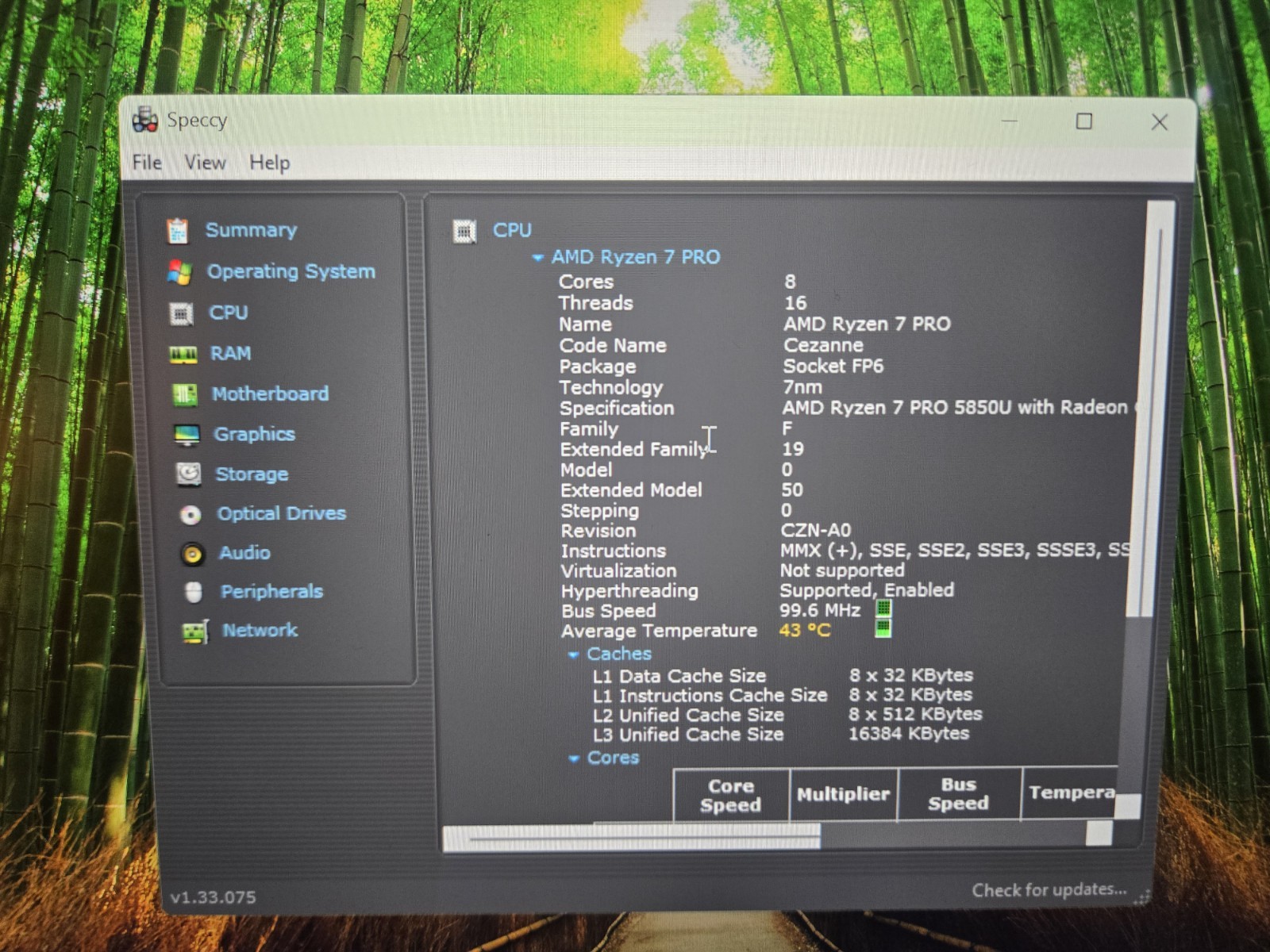Screen dimensions: 1270x952
Task: Click the Revision value CZN-A0
Action: (815, 530)
